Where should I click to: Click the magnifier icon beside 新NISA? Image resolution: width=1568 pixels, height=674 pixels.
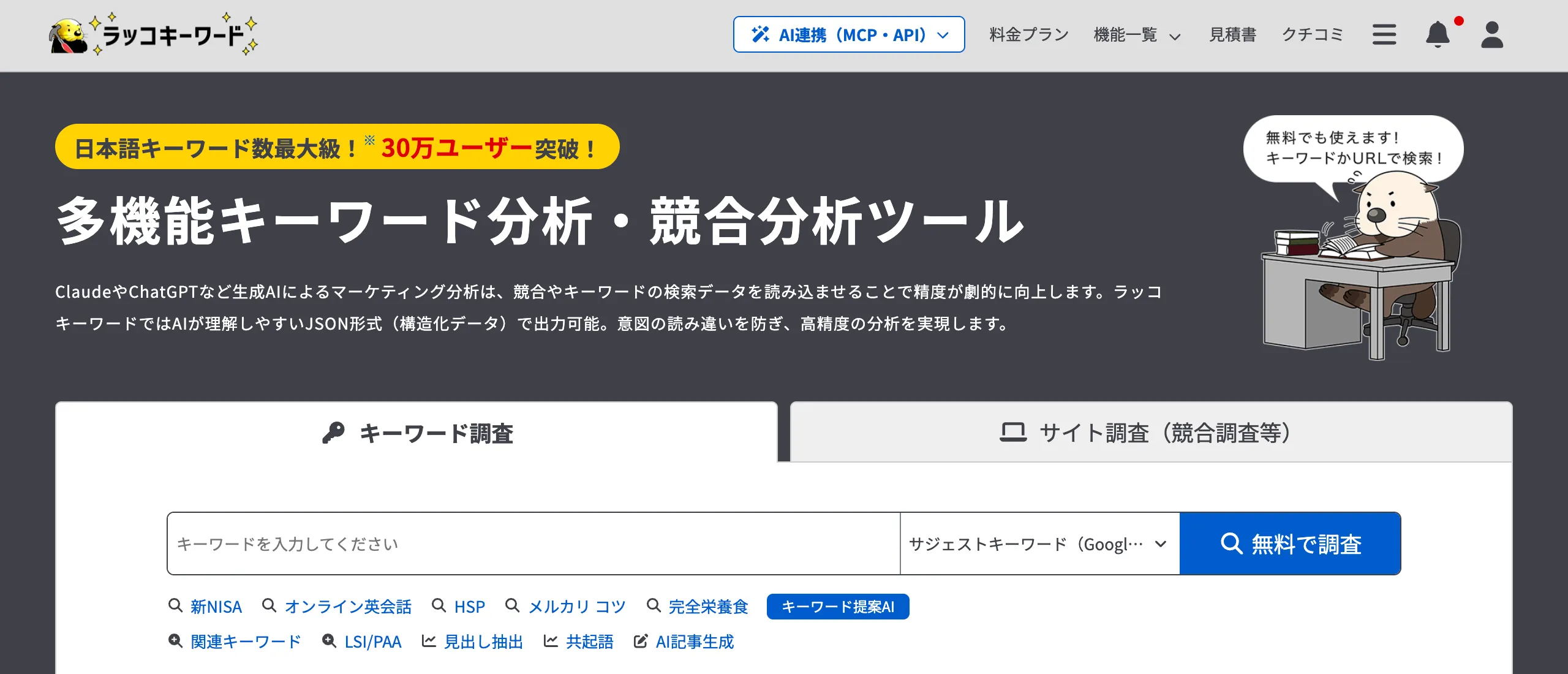(x=175, y=605)
